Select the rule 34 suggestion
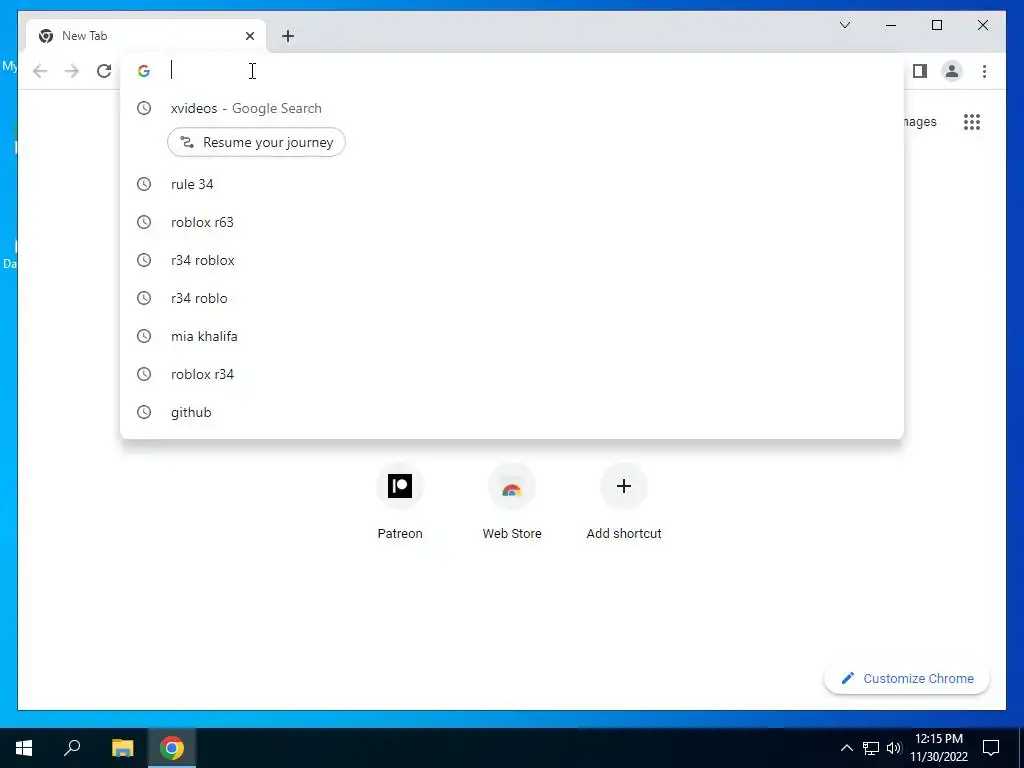The image size is (1024, 768). (x=512, y=184)
